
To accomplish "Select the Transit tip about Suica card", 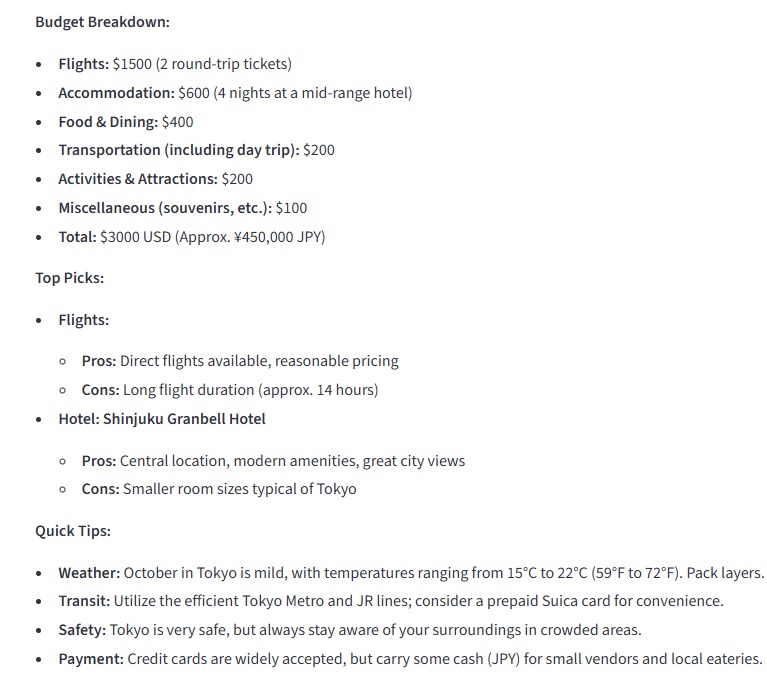I will (390, 602).
